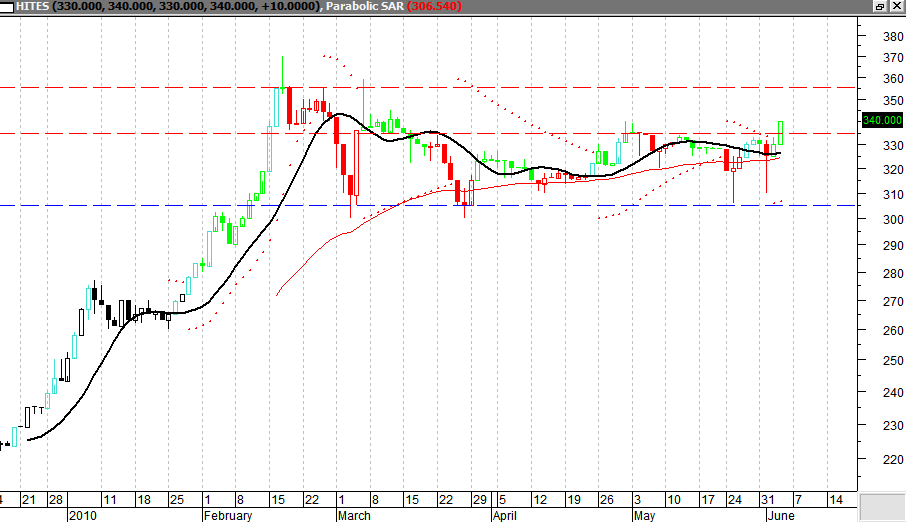Screen dimensions: 906x522
Task: Select the 310 price axis label
Action: (893, 195)
